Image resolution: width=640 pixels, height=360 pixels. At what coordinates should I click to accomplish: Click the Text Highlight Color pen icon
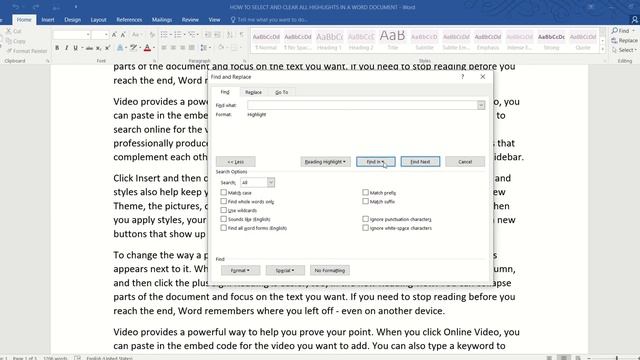click(133, 48)
